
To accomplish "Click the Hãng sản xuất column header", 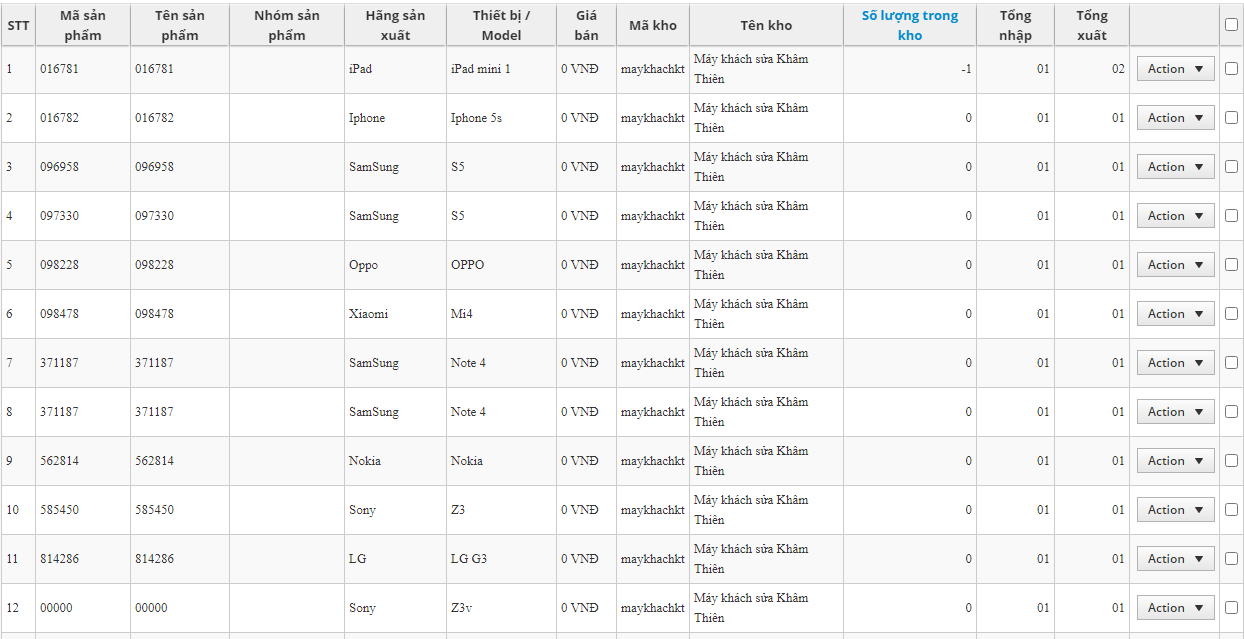I will 395,25.
